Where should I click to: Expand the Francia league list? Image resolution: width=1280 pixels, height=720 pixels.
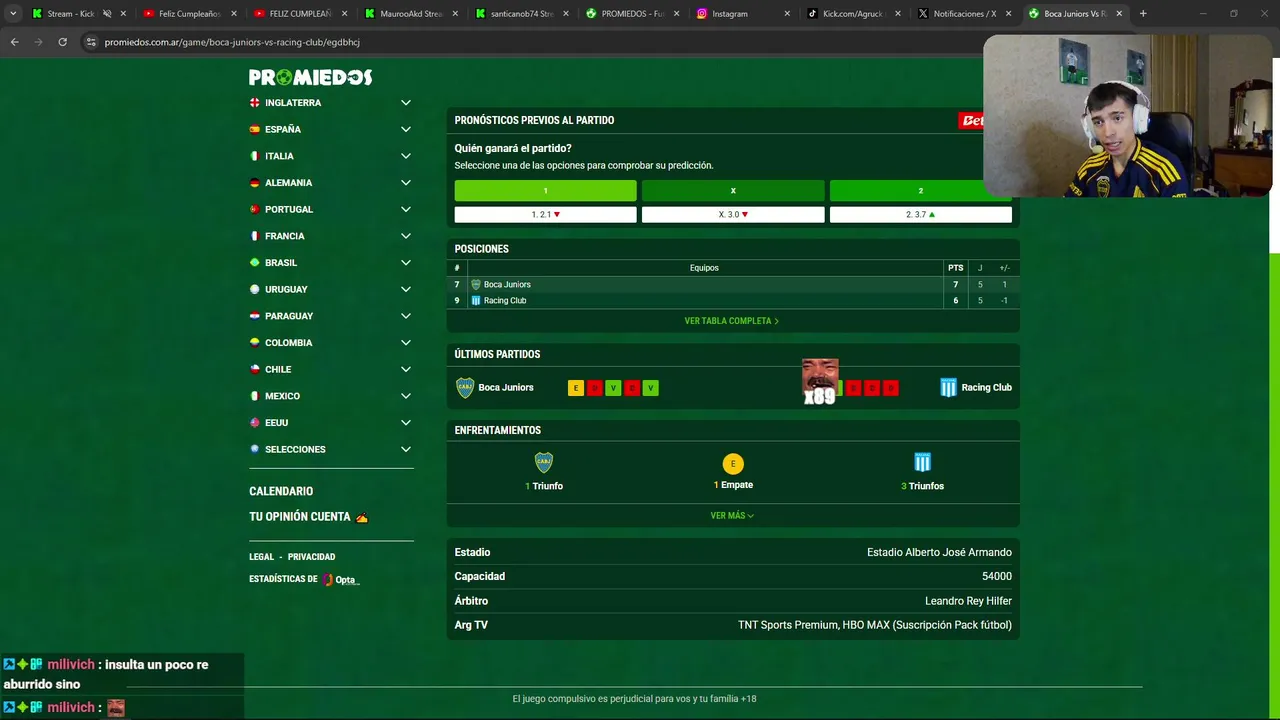point(406,236)
